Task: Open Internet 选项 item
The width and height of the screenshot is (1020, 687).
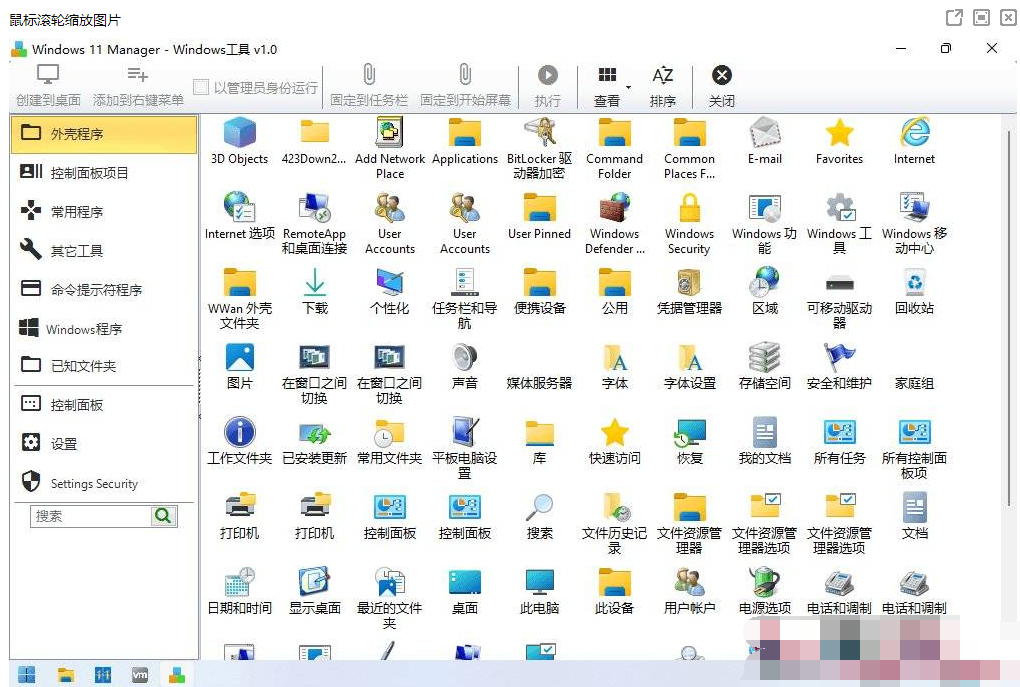Action: [x=239, y=216]
